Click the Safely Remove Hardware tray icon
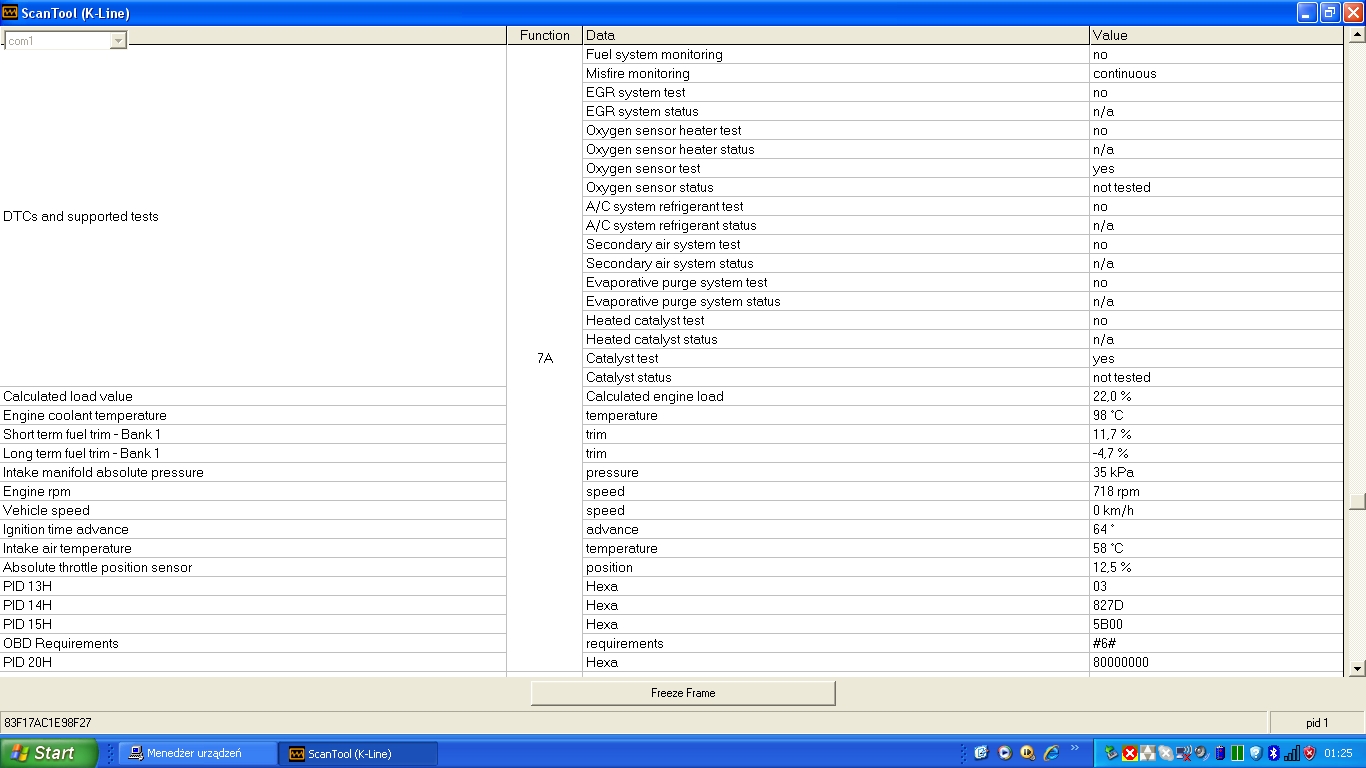This screenshot has height=768, width=1366. point(1112,753)
